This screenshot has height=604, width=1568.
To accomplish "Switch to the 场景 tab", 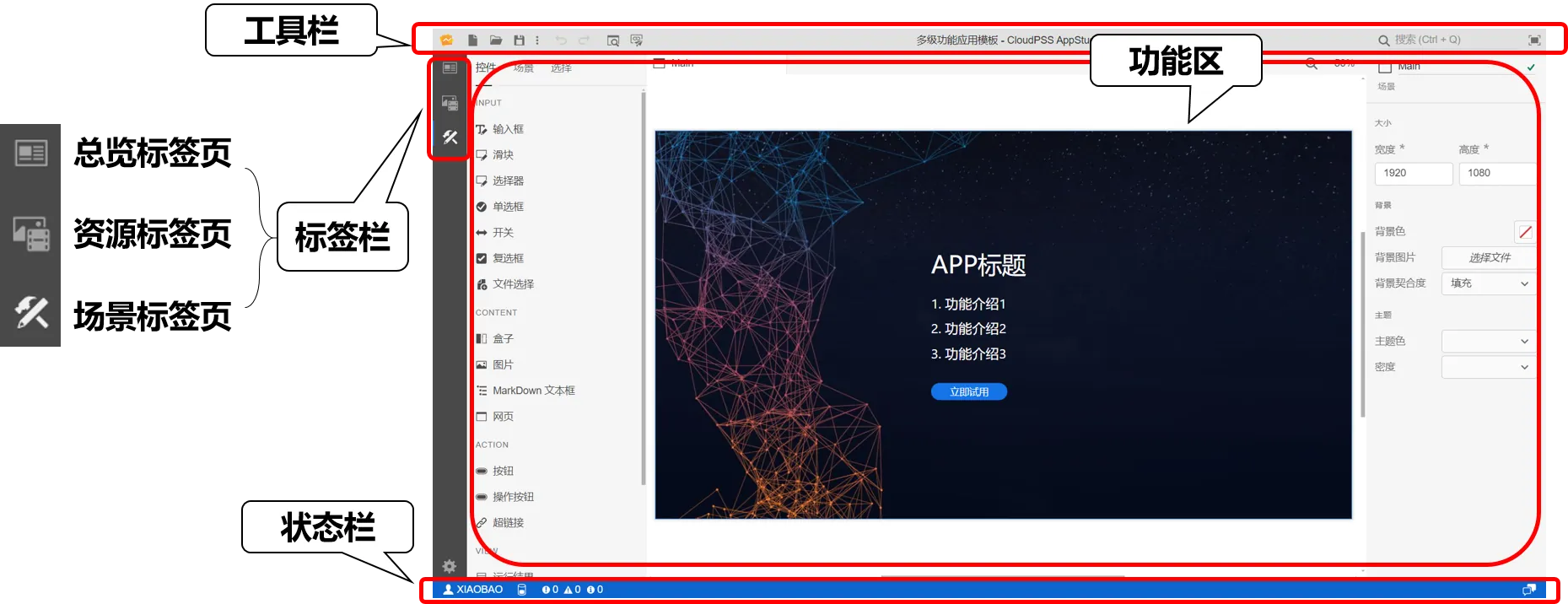I will coord(524,67).
